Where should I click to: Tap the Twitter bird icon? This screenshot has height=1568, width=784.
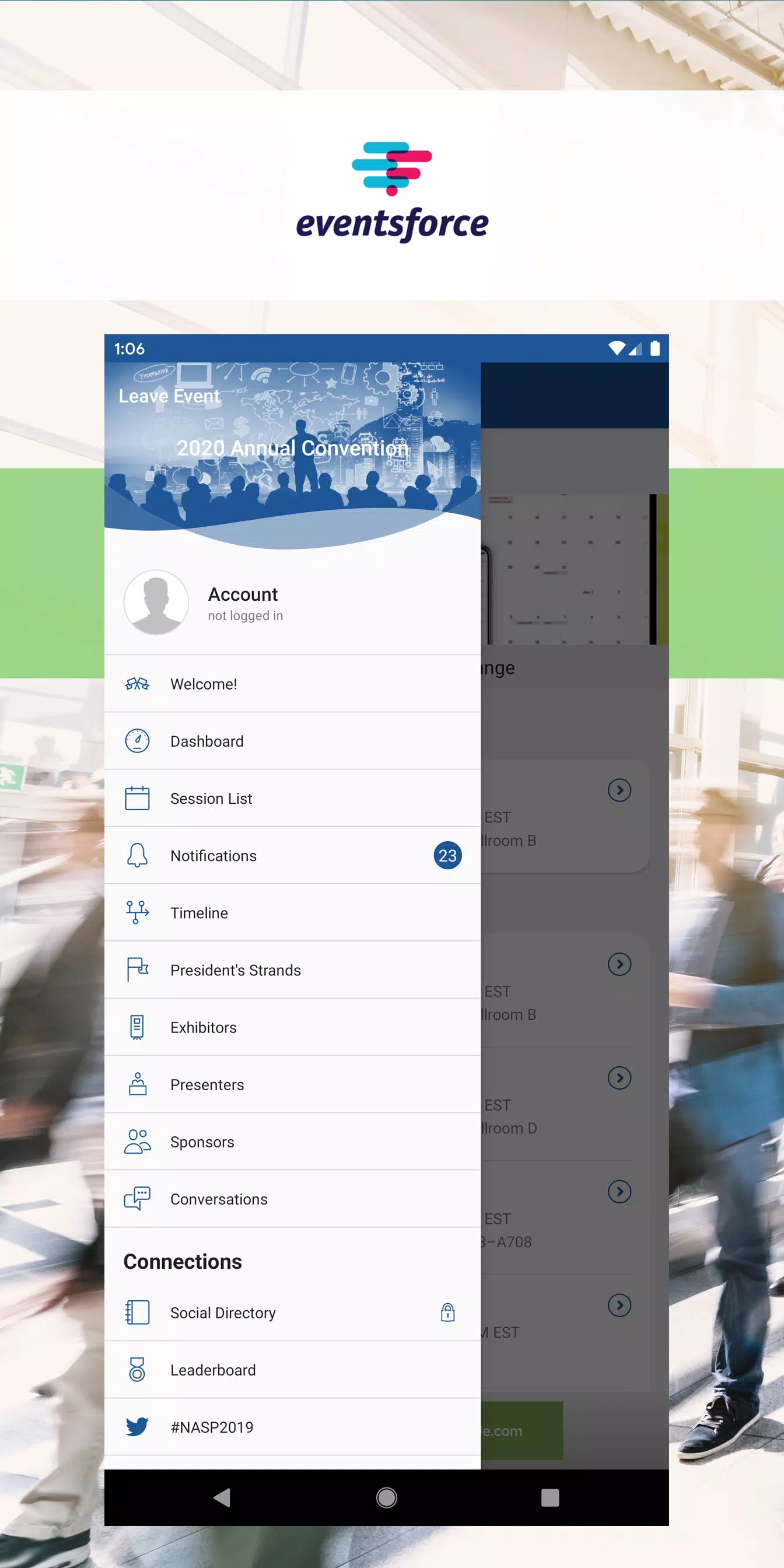point(137,1427)
